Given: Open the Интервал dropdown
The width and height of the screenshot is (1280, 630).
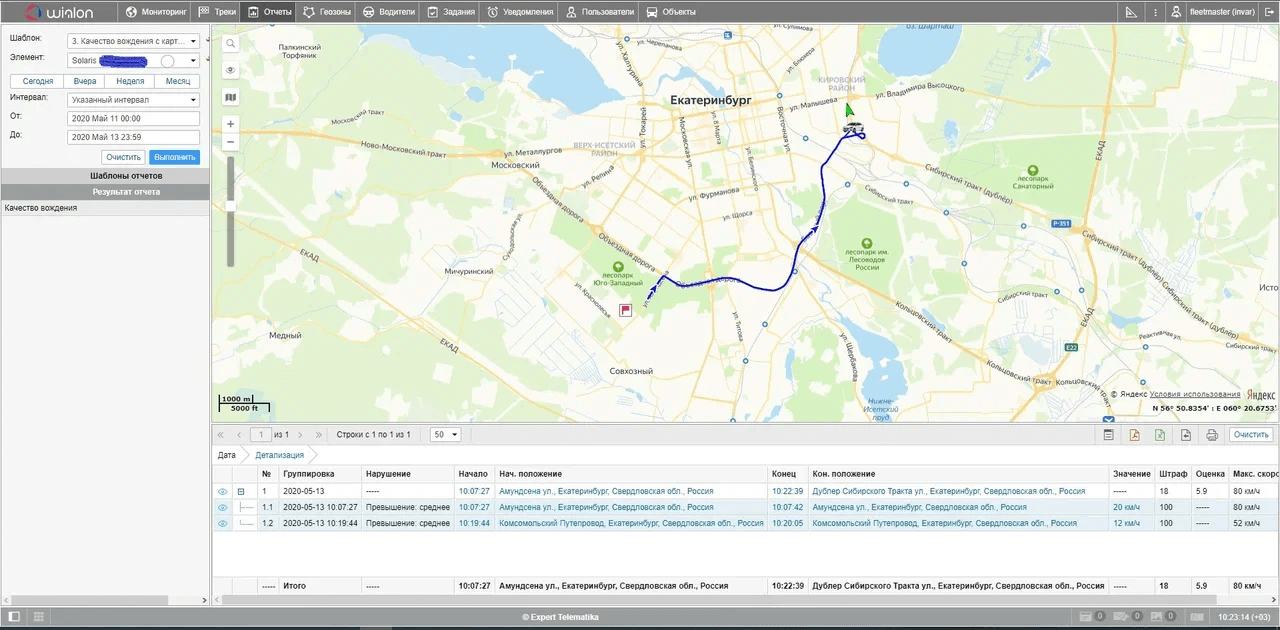Looking at the screenshot, I should point(133,100).
